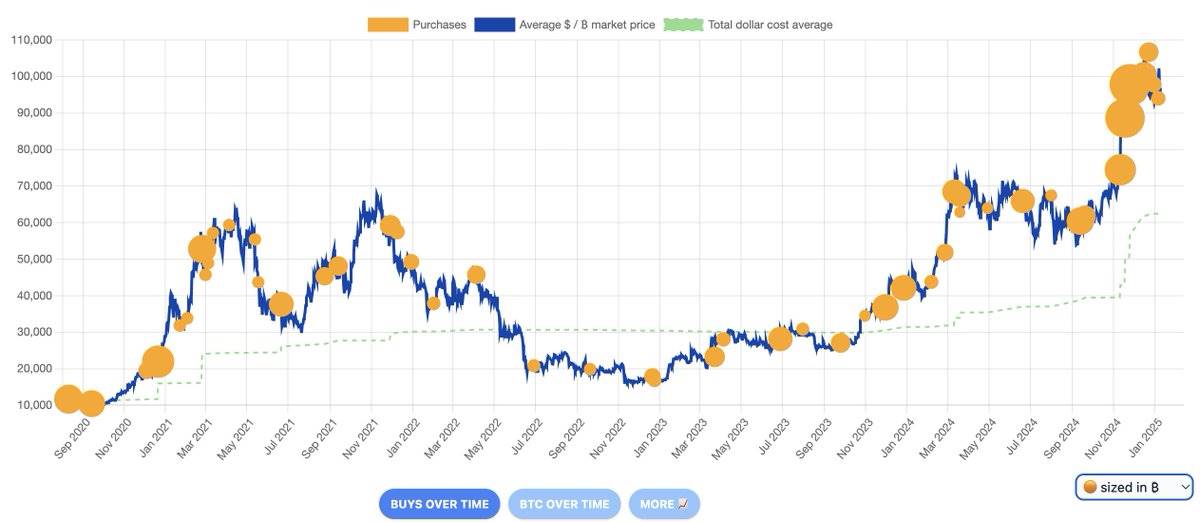
Task: Click the orange coin icon in size selector
Action: [x=1090, y=487]
